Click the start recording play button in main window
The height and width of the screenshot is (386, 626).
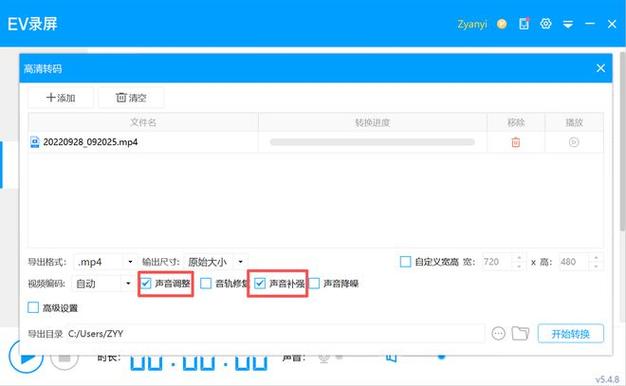(26, 358)
